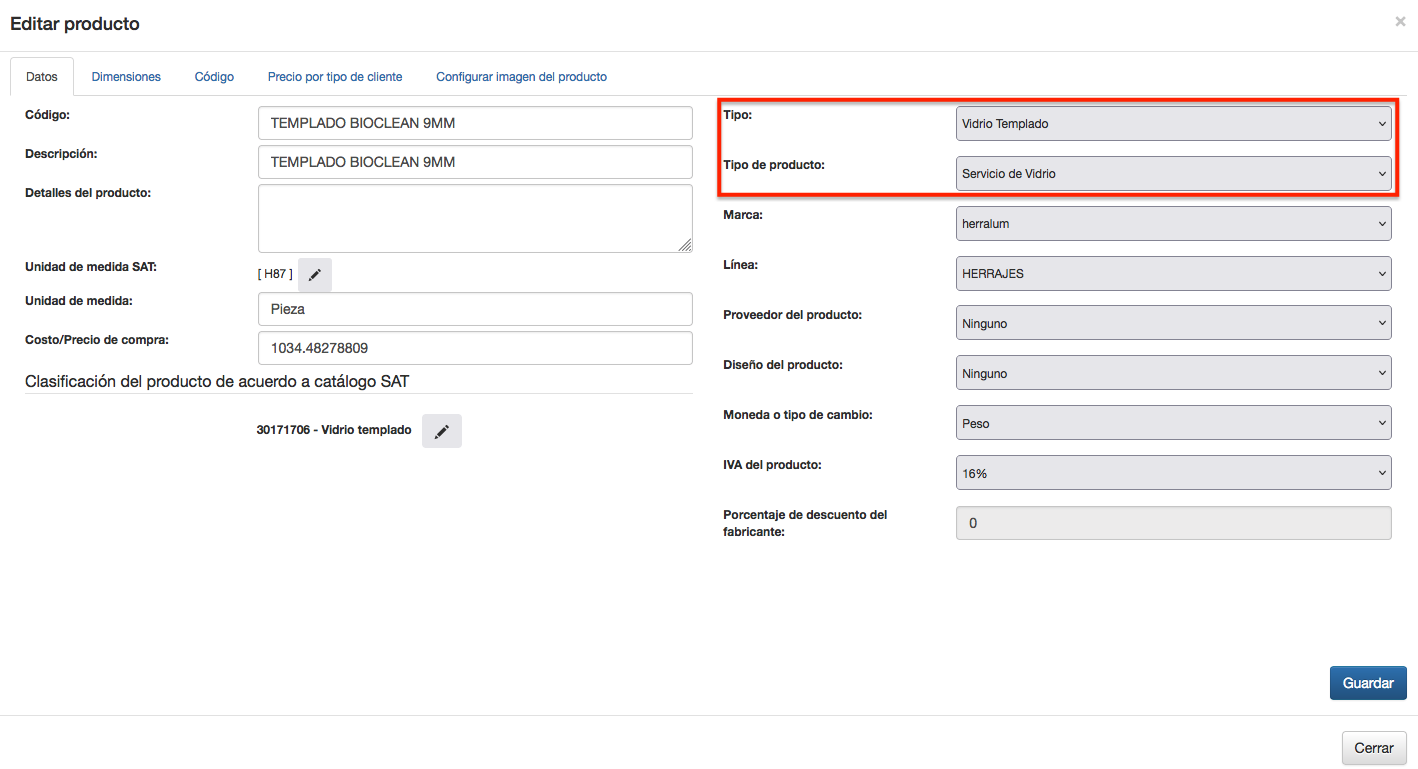
Task: Change Moneda o tipo de cambio
Action: click(1173, 424)
